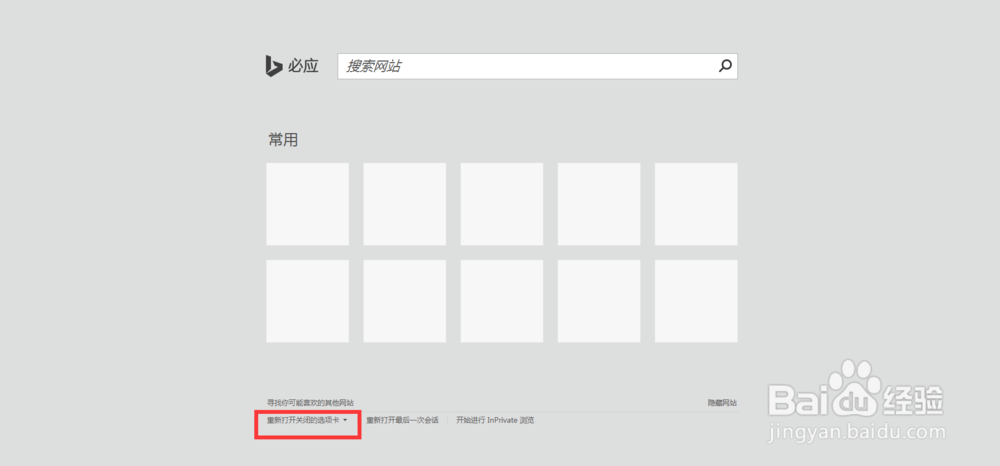Focus the 搜索网站 search box
The image size is (1000, 466).
537,66
